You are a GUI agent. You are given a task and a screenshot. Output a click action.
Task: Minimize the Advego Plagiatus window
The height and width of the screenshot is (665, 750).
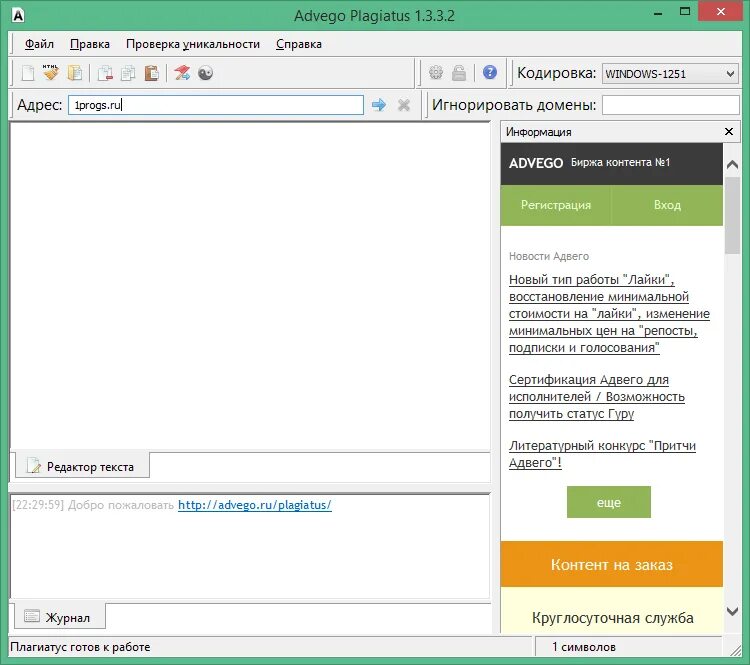[x=658, y=13]
